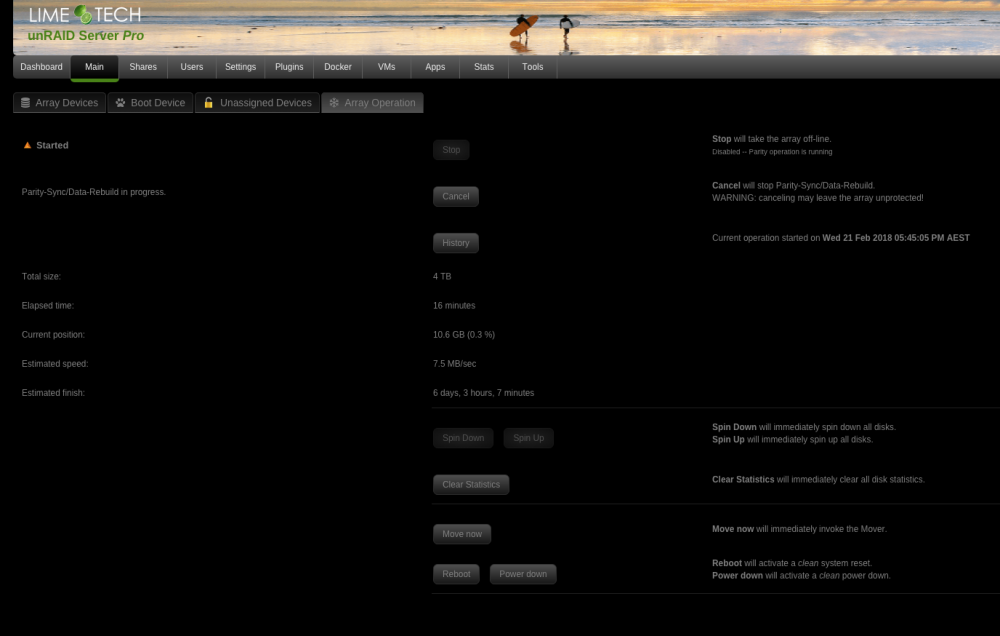The height and width of the screenshot is (636, 1000).
Task: Select the Array Operation tab
Action: click(x=372, y=103)
